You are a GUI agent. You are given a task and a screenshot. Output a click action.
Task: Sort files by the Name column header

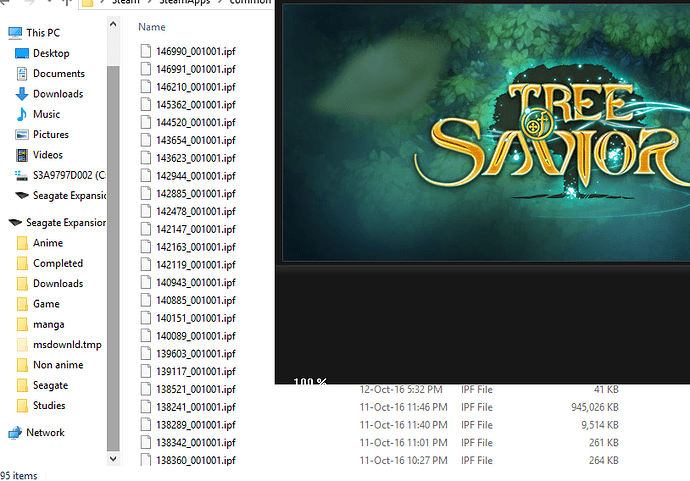[x=152, y=27]
